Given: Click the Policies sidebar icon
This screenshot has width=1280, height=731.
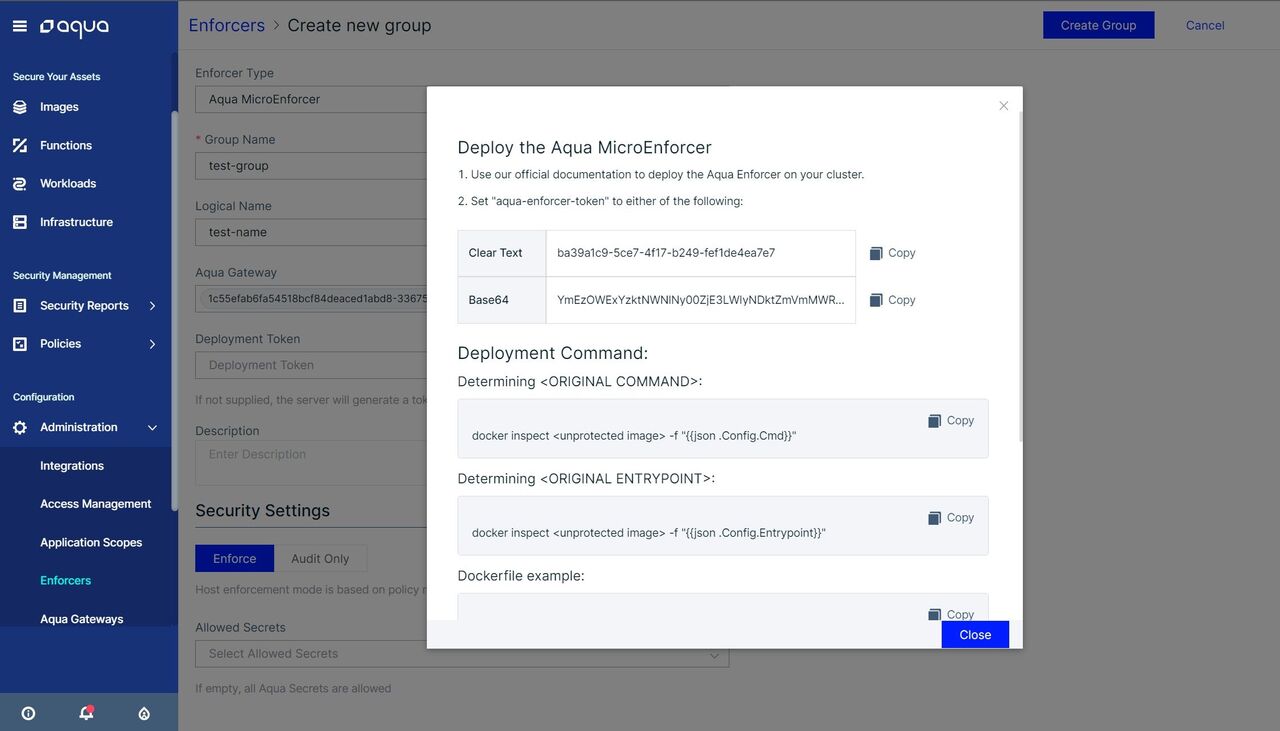Looking at the screenshot, I should (x=20, y=344).
